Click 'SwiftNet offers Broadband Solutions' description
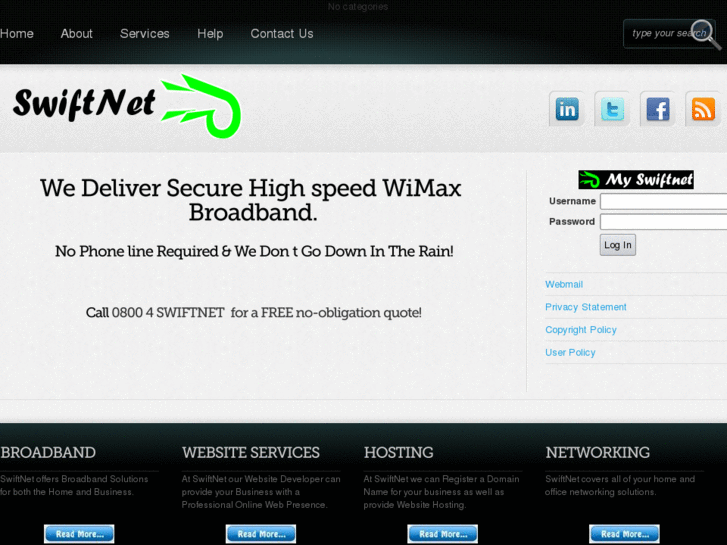Screen dimensions: 727x545 74,485
